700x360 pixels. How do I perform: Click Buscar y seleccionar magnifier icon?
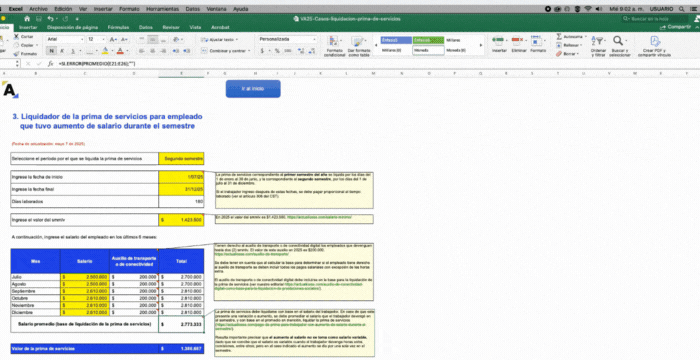[619, 46]
